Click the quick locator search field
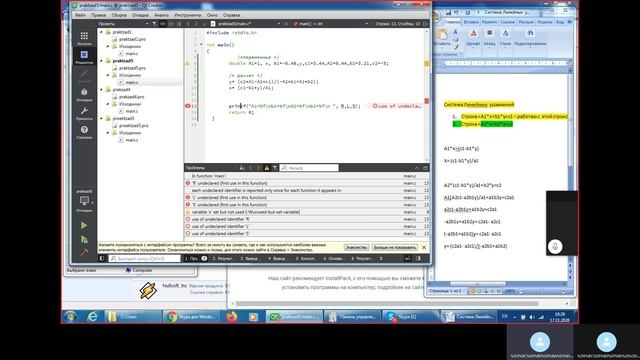This screenshot has height=360, width=640. (144, 258)
